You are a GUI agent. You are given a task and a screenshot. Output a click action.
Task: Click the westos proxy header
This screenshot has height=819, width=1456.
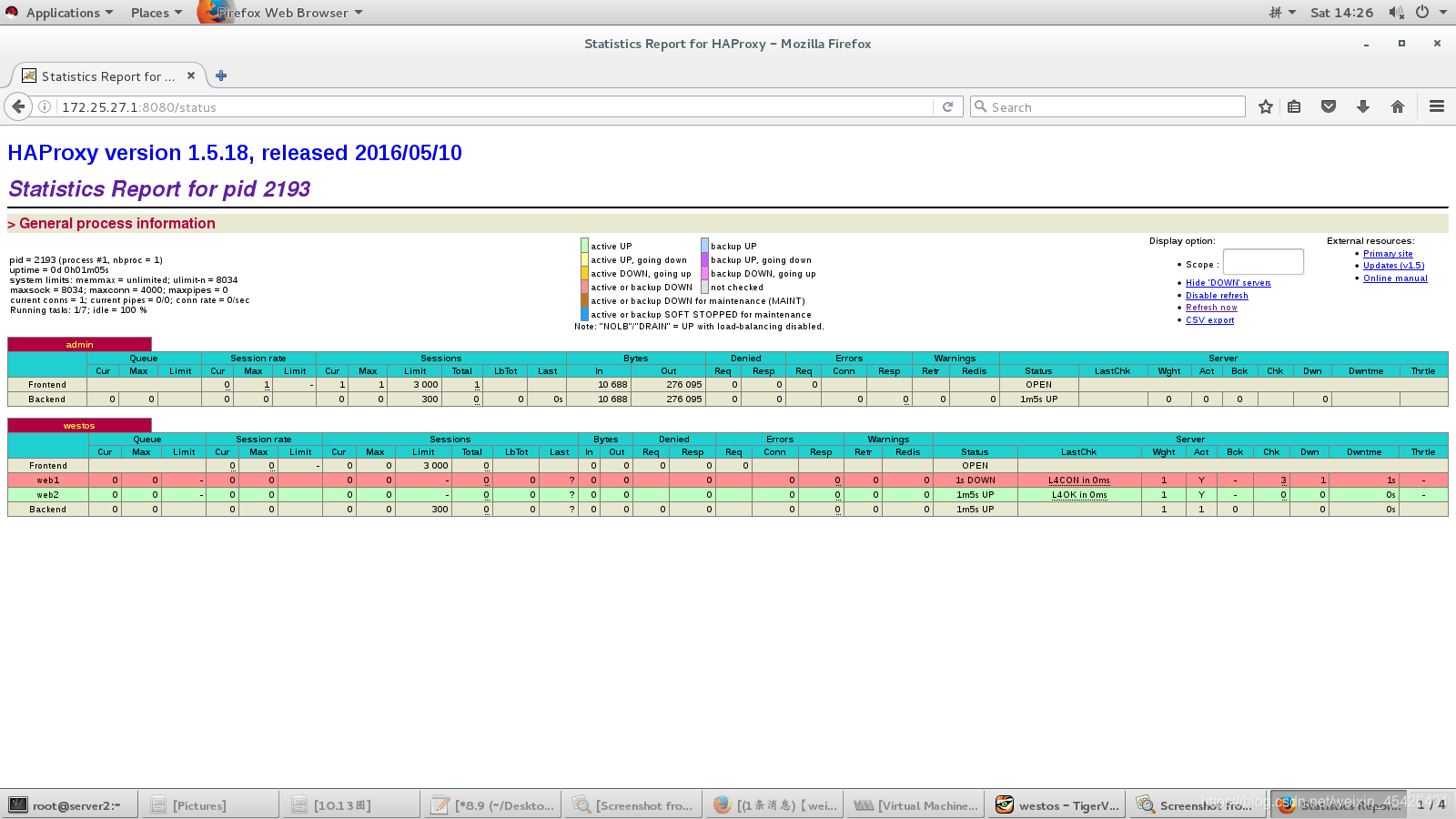[79, 425]
